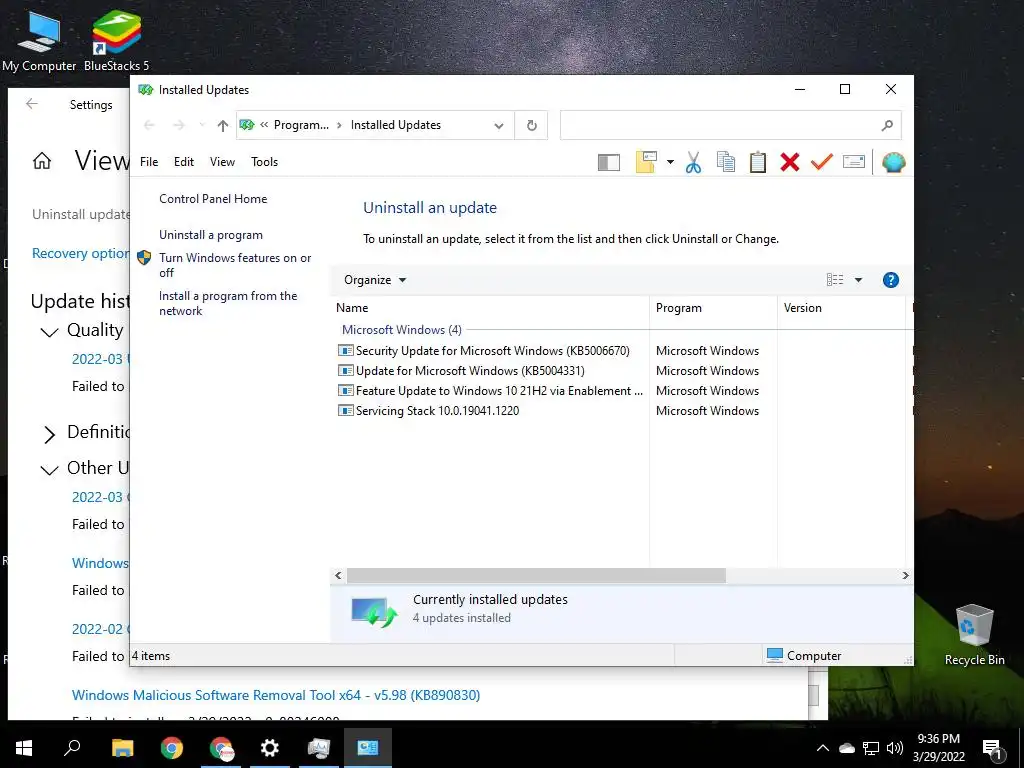Click the Windows Start button
This screenshot has height=768, width=1024.
24,748
